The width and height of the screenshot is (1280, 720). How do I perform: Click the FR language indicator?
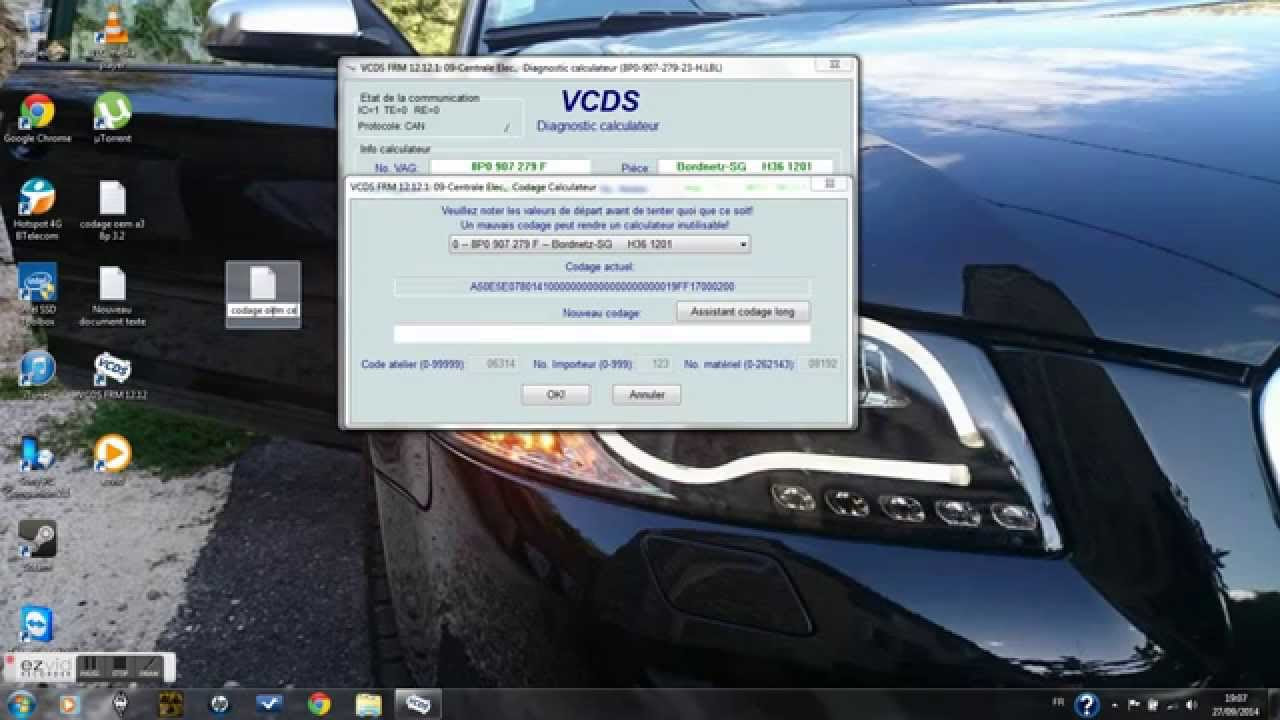point(1059,703)
